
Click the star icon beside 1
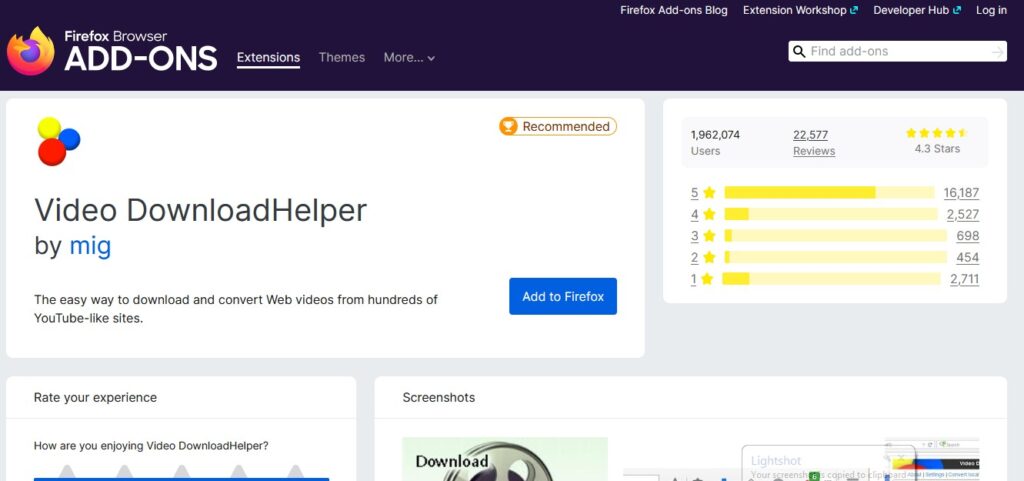click(x=707, y=279)
